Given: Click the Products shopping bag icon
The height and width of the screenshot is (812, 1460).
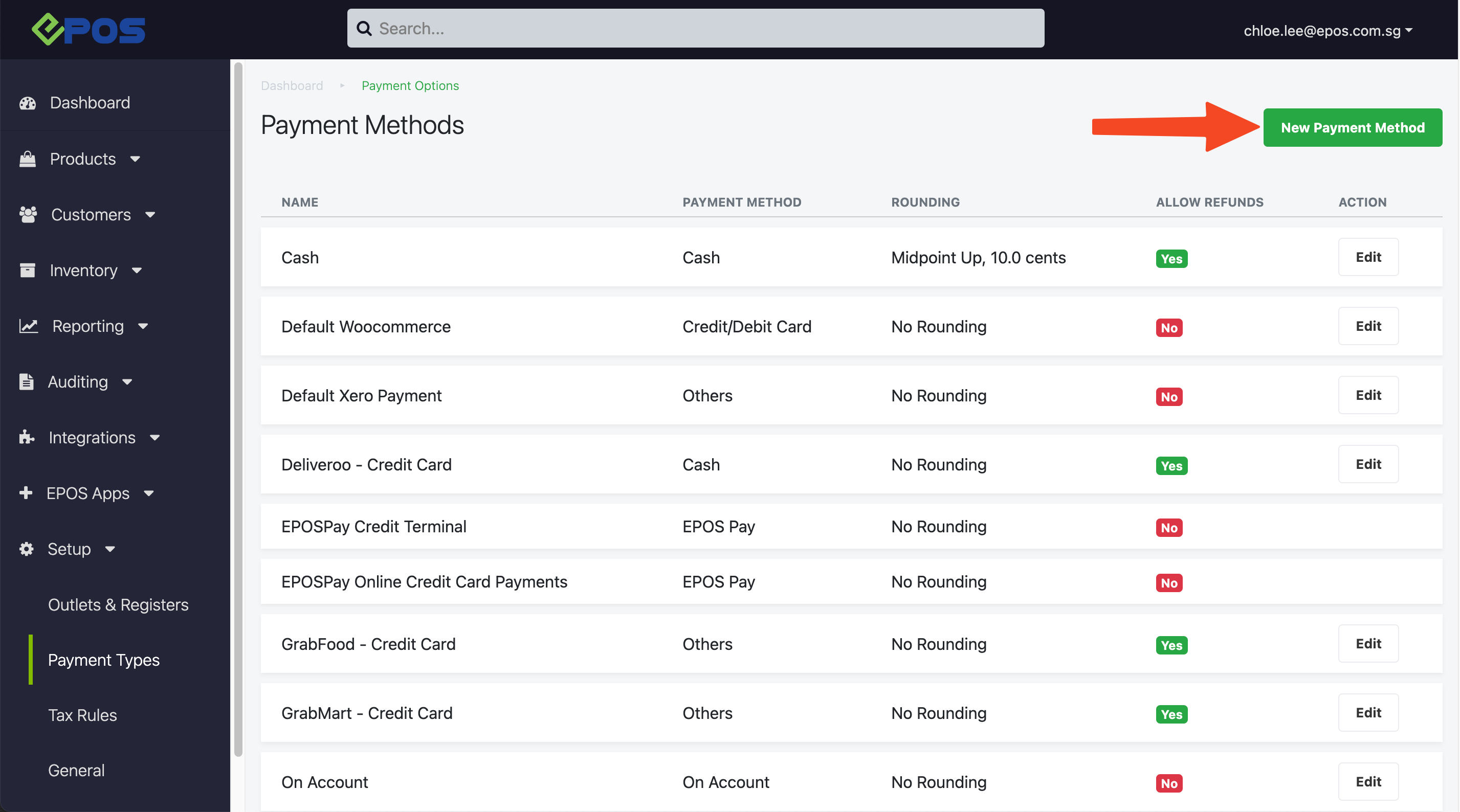Looking at the screenshot, I should click(28, 159).
